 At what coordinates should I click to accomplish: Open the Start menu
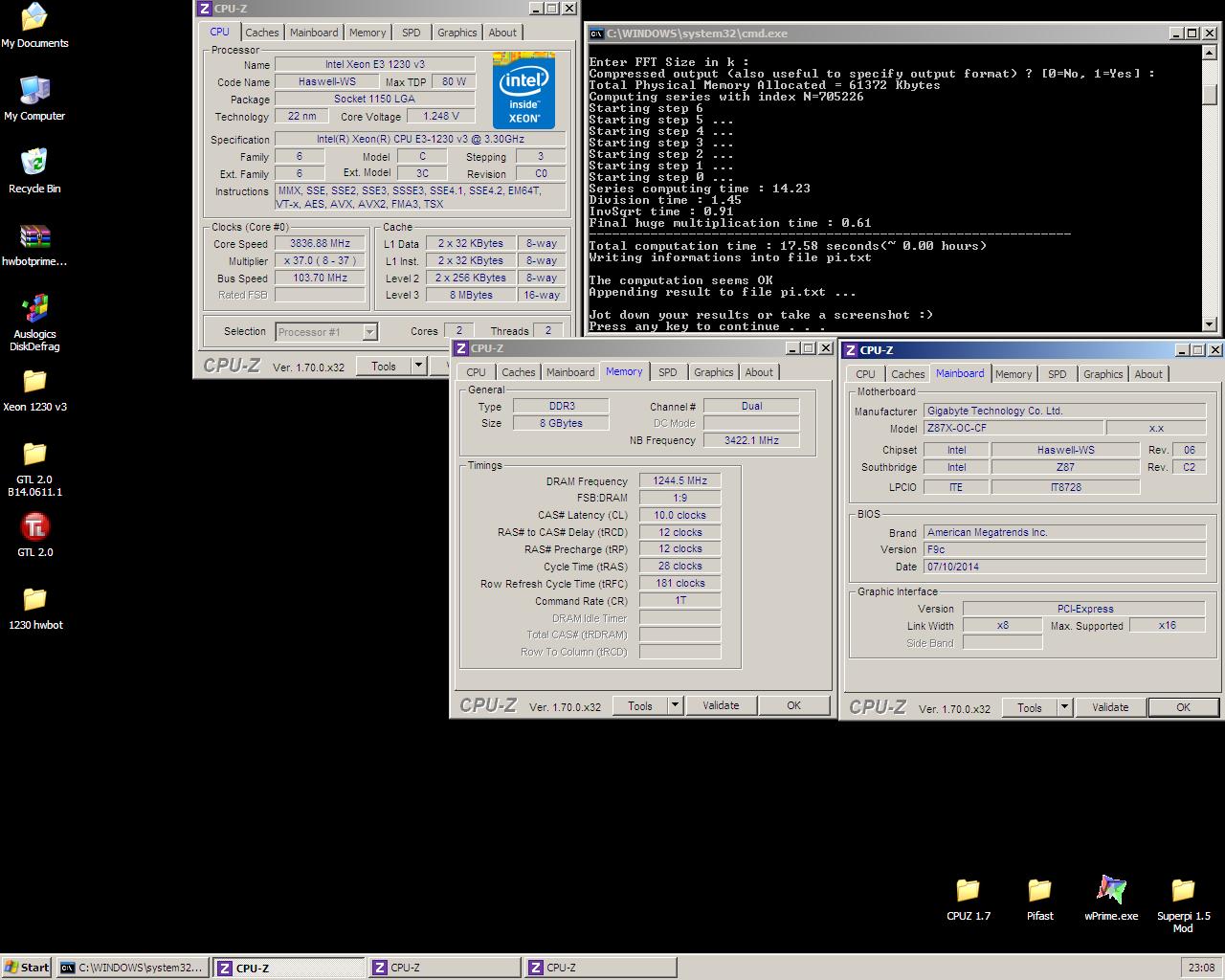(27, 968)
